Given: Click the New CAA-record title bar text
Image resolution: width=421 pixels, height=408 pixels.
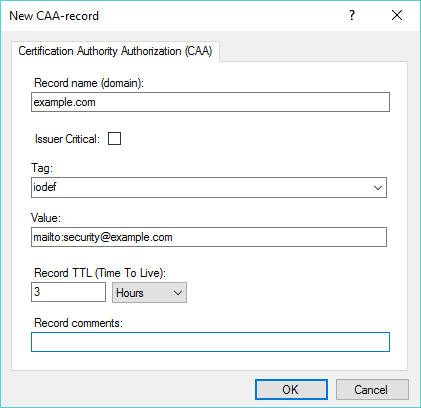Looking at the screenshot, I should click(x=54, y=16).
